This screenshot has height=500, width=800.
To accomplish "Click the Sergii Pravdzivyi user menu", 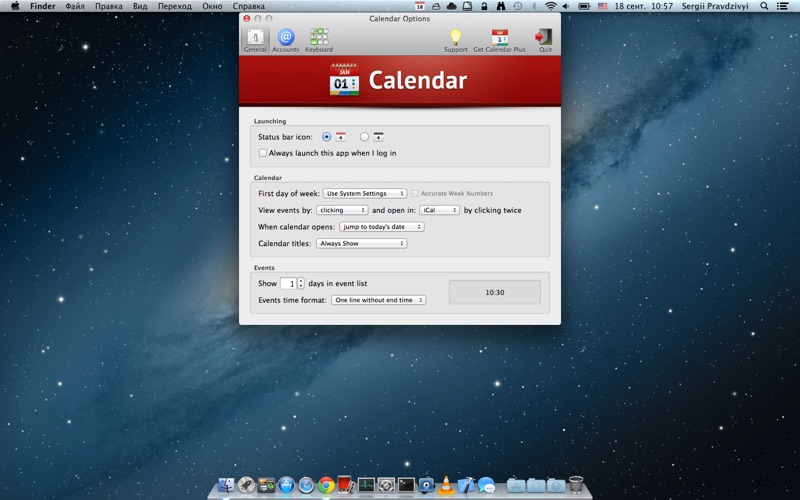I will click(x=715, y=6).
